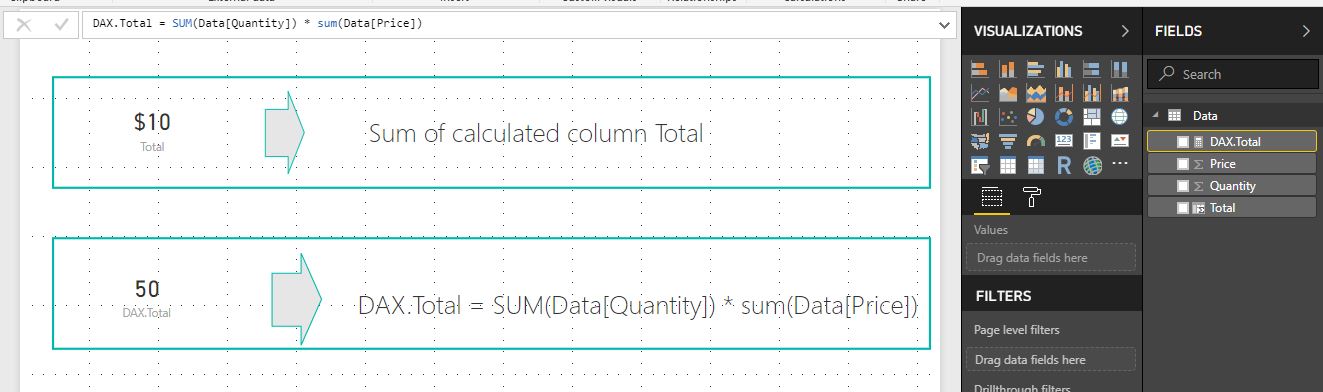
Task: Select Line and clustered column chart visual
Action: pos(1092,93)
